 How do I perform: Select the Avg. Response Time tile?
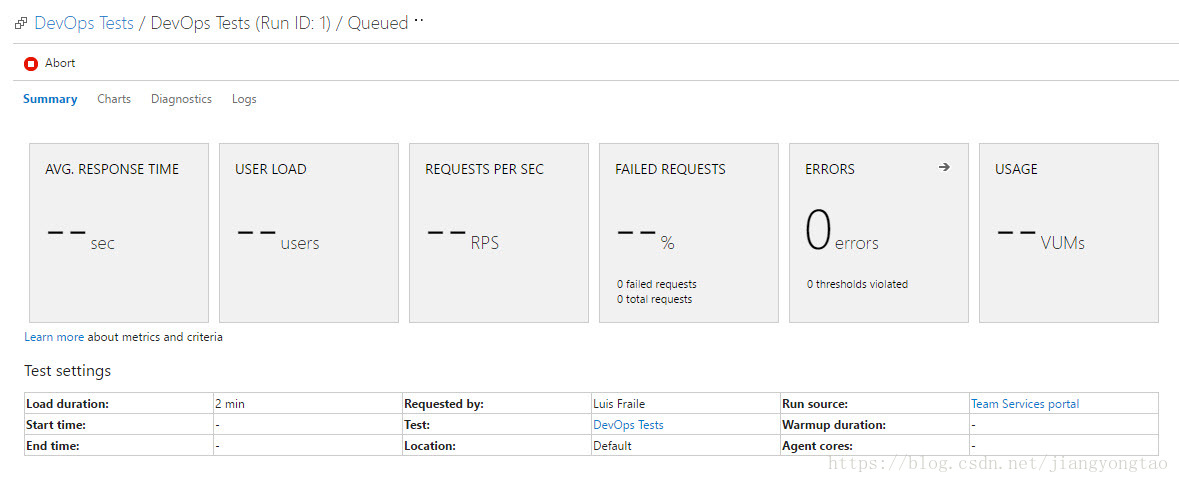[119, 233]
